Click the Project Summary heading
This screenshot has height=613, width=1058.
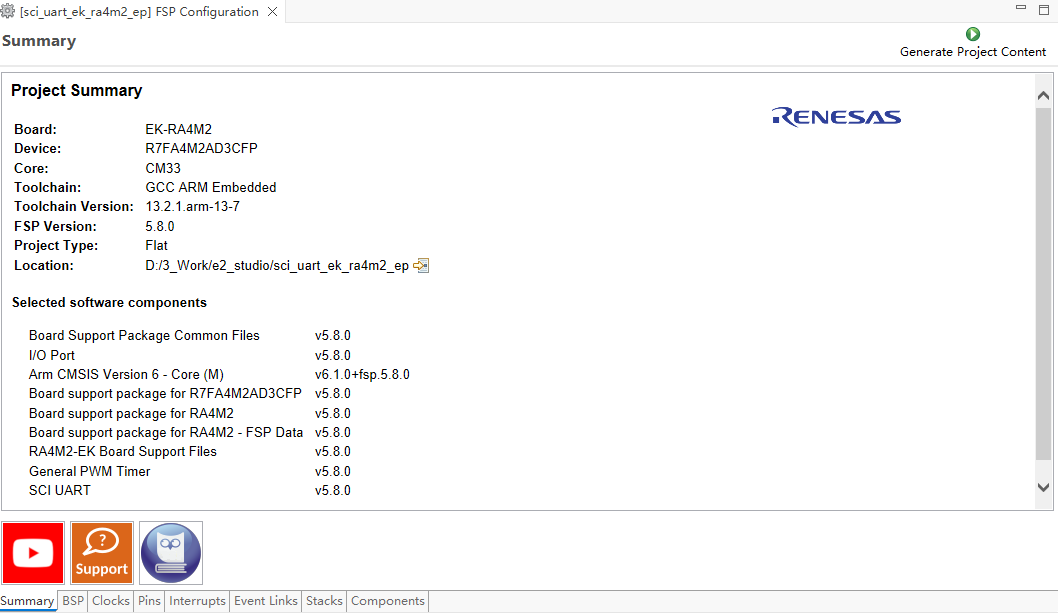point(77,90)
